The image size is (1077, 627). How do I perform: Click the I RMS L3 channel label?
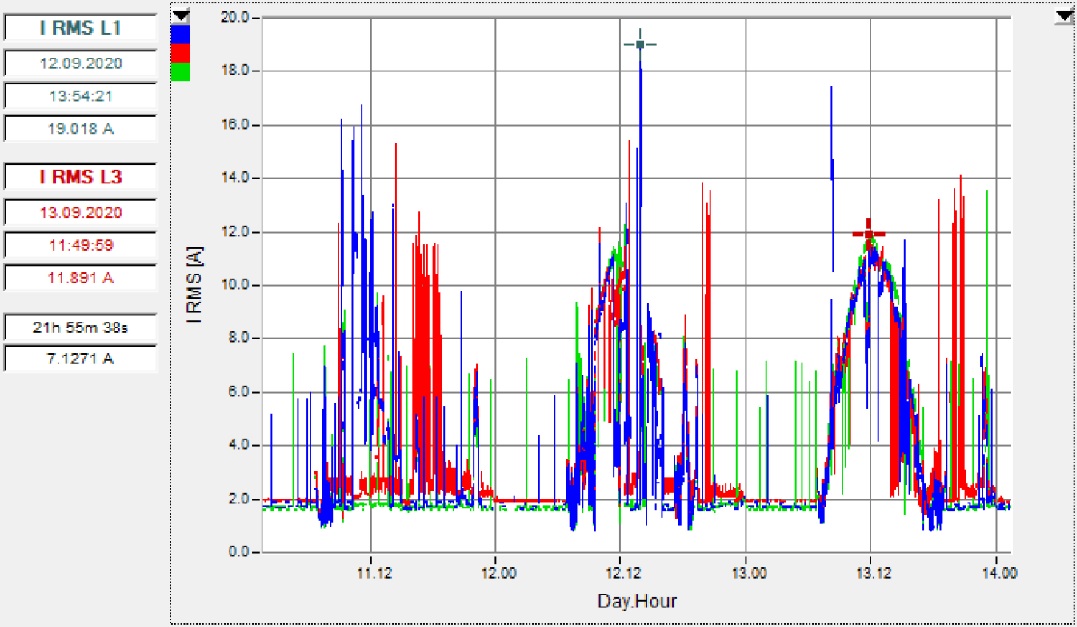pyautogui.click(x=80, y=177)
